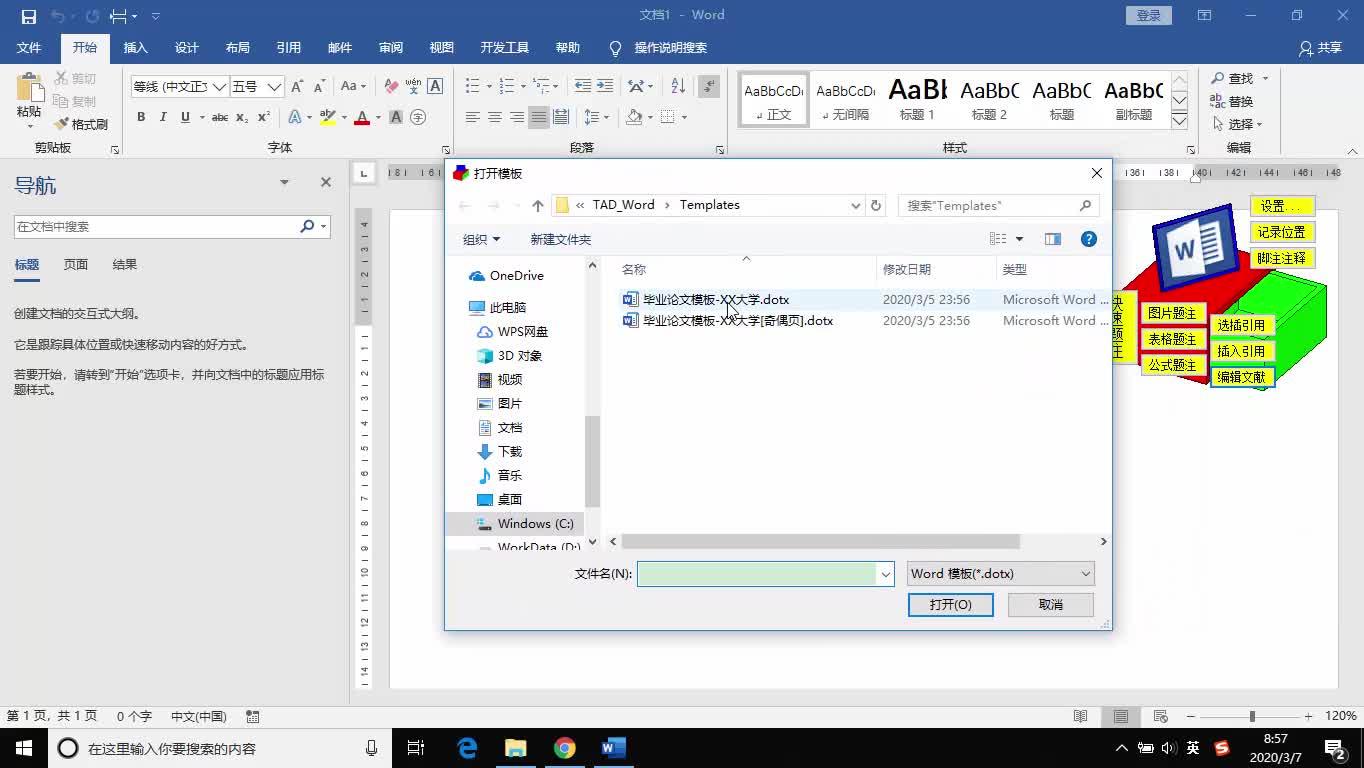Select 下载 folder in sidebar
Viewport: 1364px width, 768px height.
[x=510, y=451]
